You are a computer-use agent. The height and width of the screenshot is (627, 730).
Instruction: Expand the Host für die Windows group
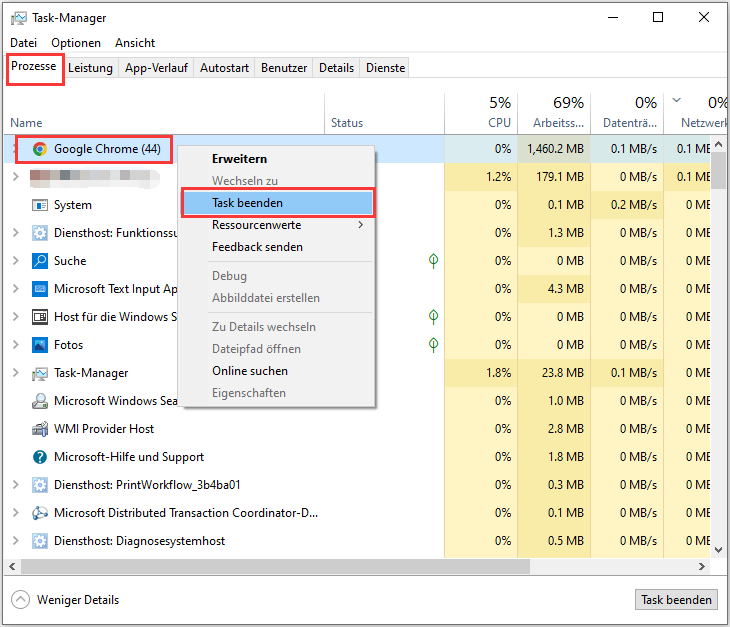(16, 317)
